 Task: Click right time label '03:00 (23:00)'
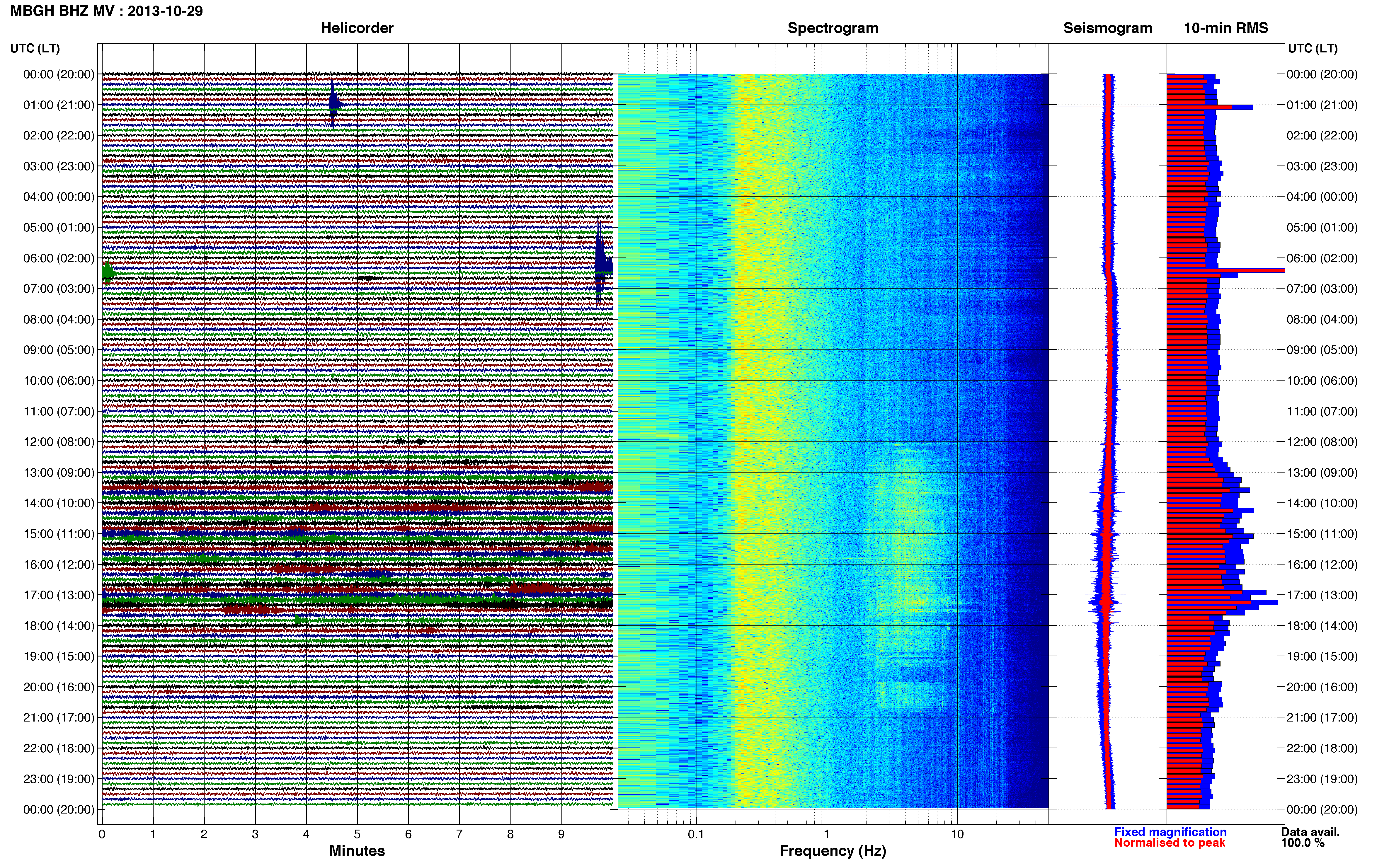pos(1322,166)
